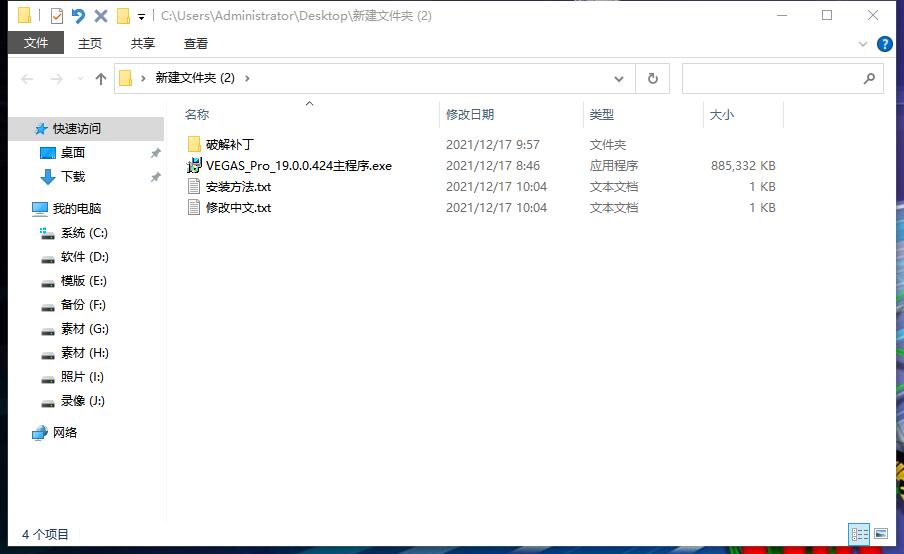
Task: Go forward with the Forward arrow
Action: 56,78
